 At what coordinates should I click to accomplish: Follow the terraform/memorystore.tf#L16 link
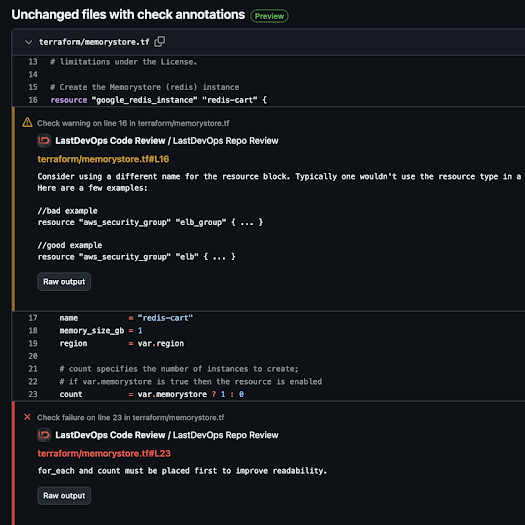tap(103, 159)
